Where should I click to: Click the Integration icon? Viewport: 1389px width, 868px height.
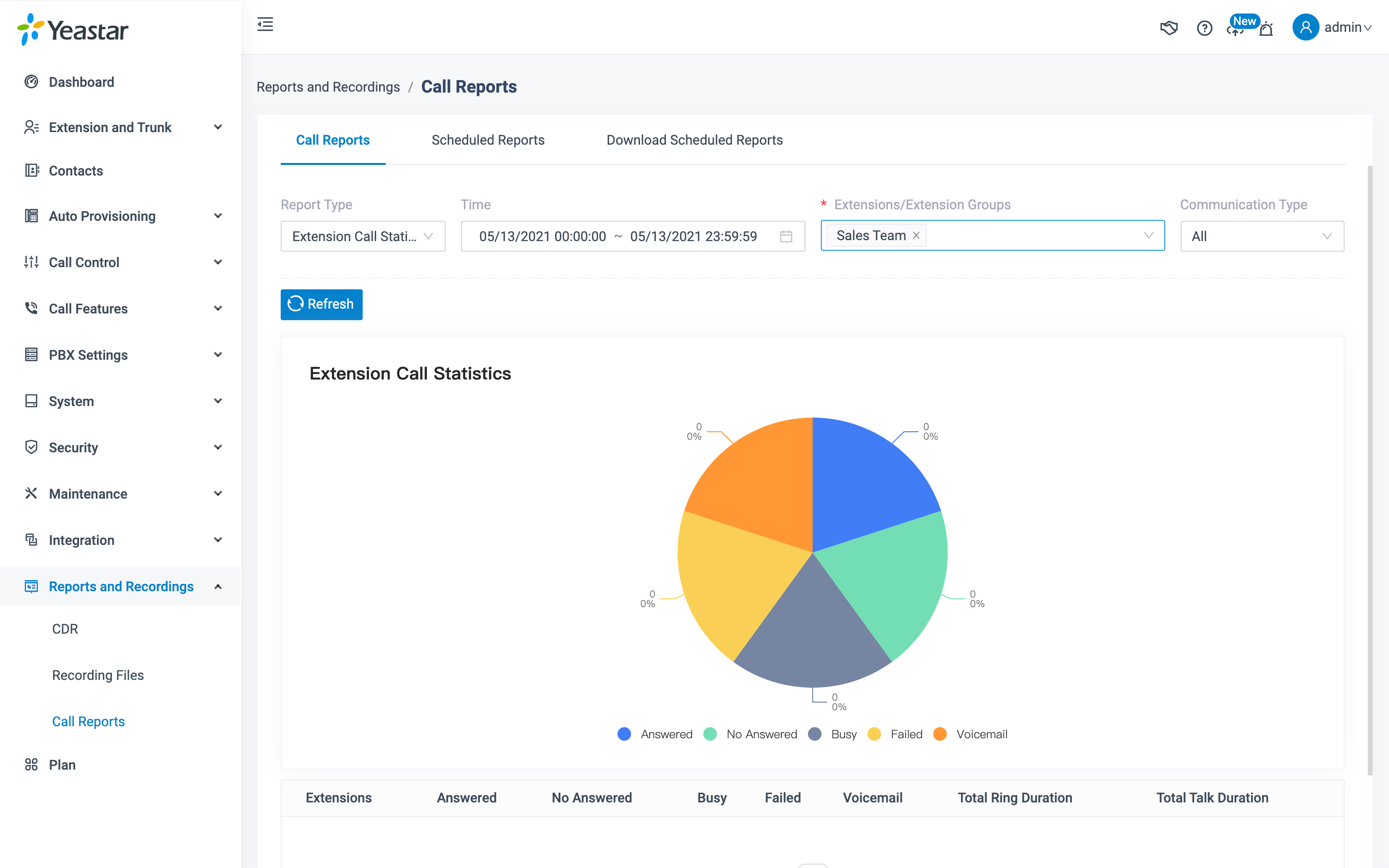pyautogui.click(x=31, y=540)
